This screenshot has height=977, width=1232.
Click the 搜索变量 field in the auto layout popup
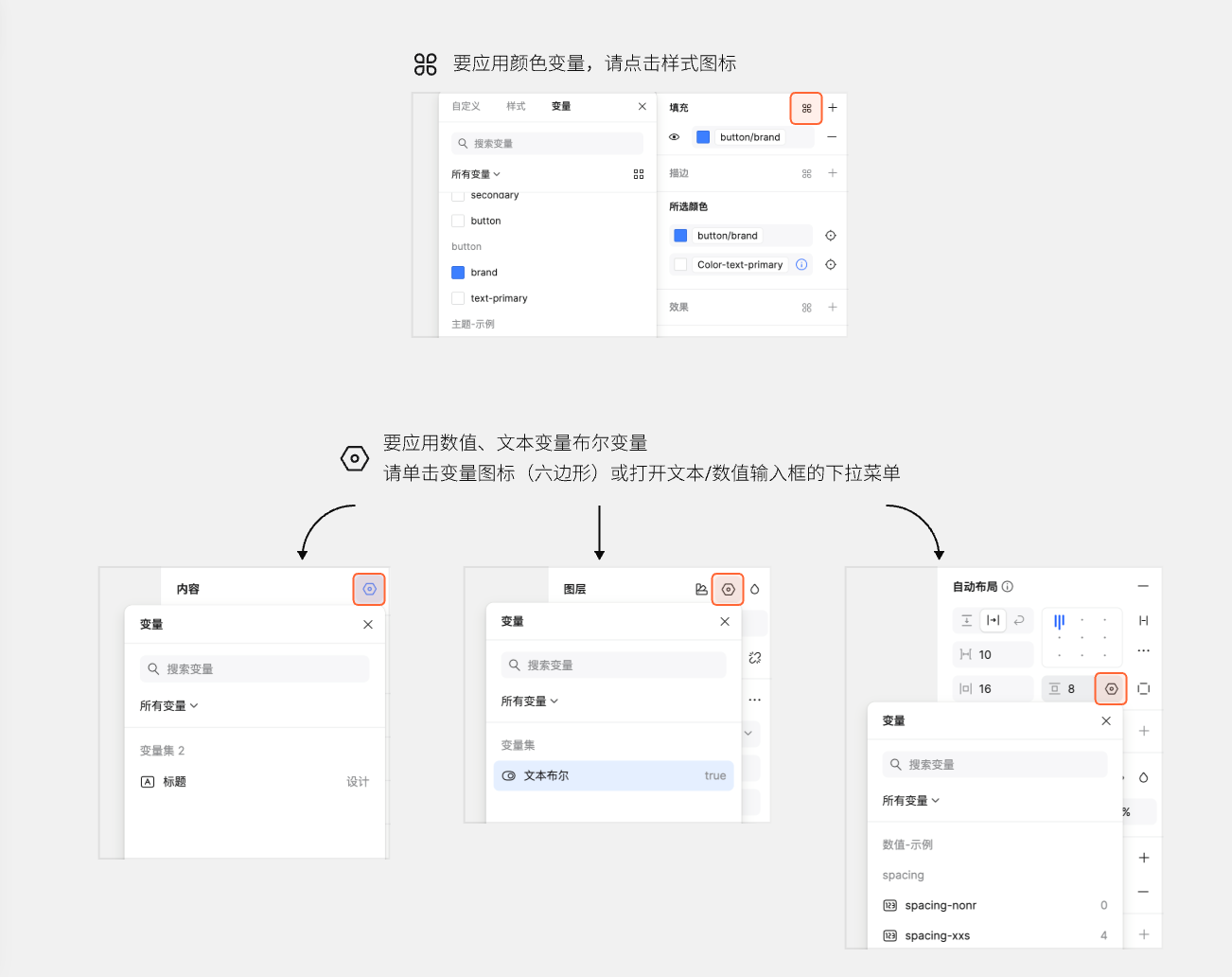[x=994, y=765]
